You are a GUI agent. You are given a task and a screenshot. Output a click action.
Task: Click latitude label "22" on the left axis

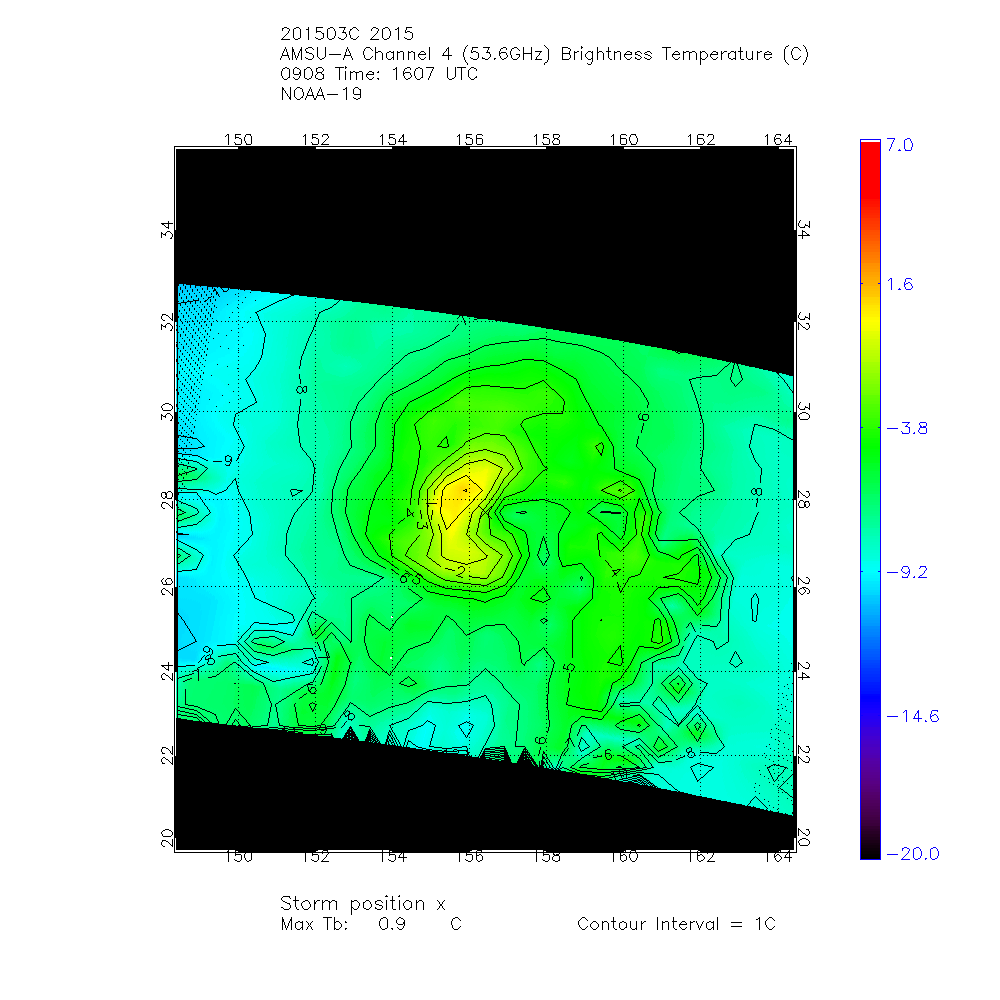pos(166,756)
